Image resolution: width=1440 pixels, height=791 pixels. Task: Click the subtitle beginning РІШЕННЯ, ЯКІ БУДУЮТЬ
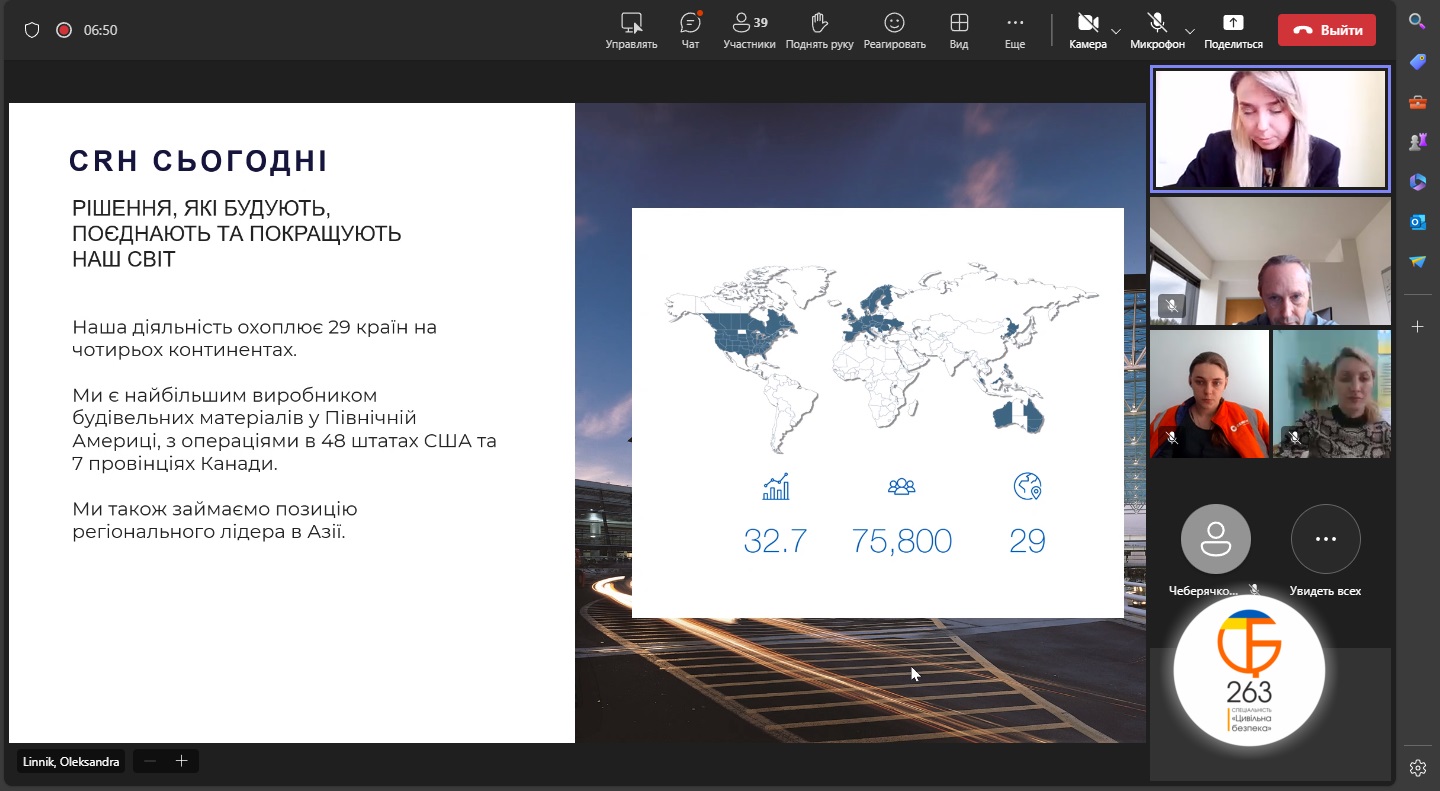[x=237, y=234]
